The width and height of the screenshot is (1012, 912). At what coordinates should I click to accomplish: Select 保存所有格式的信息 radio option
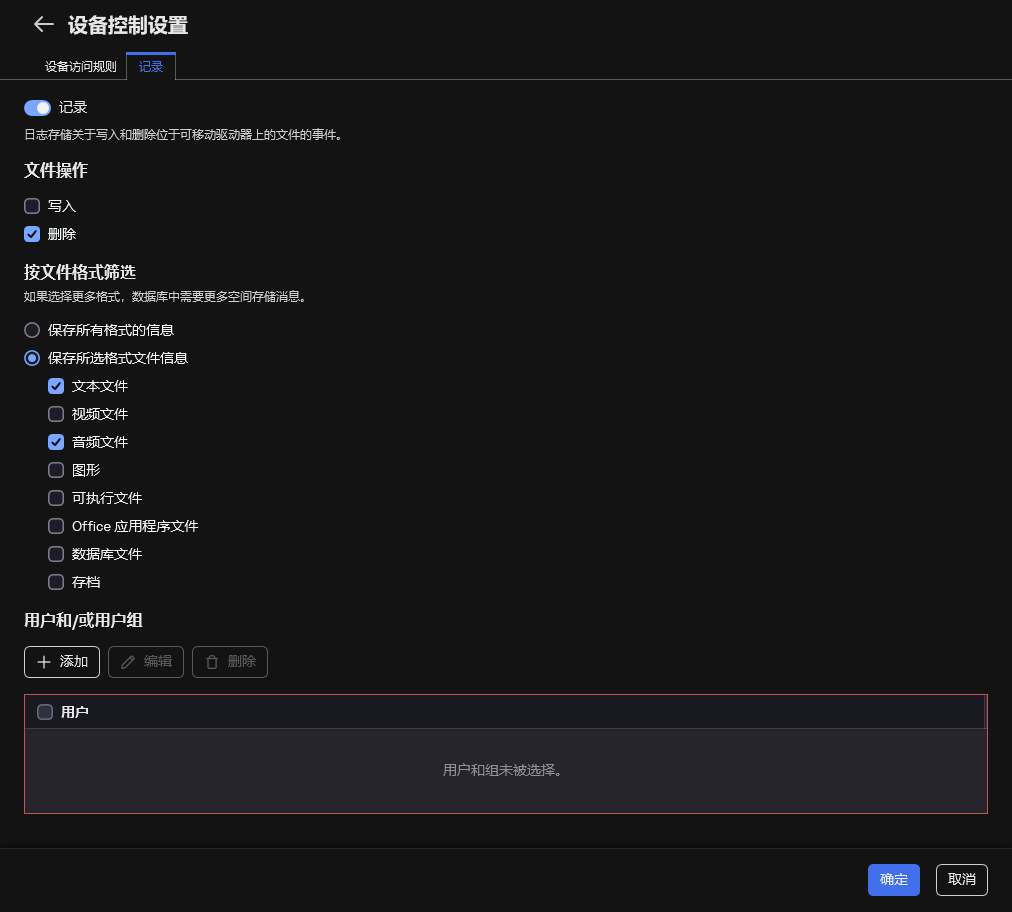(x=31, y=330)
